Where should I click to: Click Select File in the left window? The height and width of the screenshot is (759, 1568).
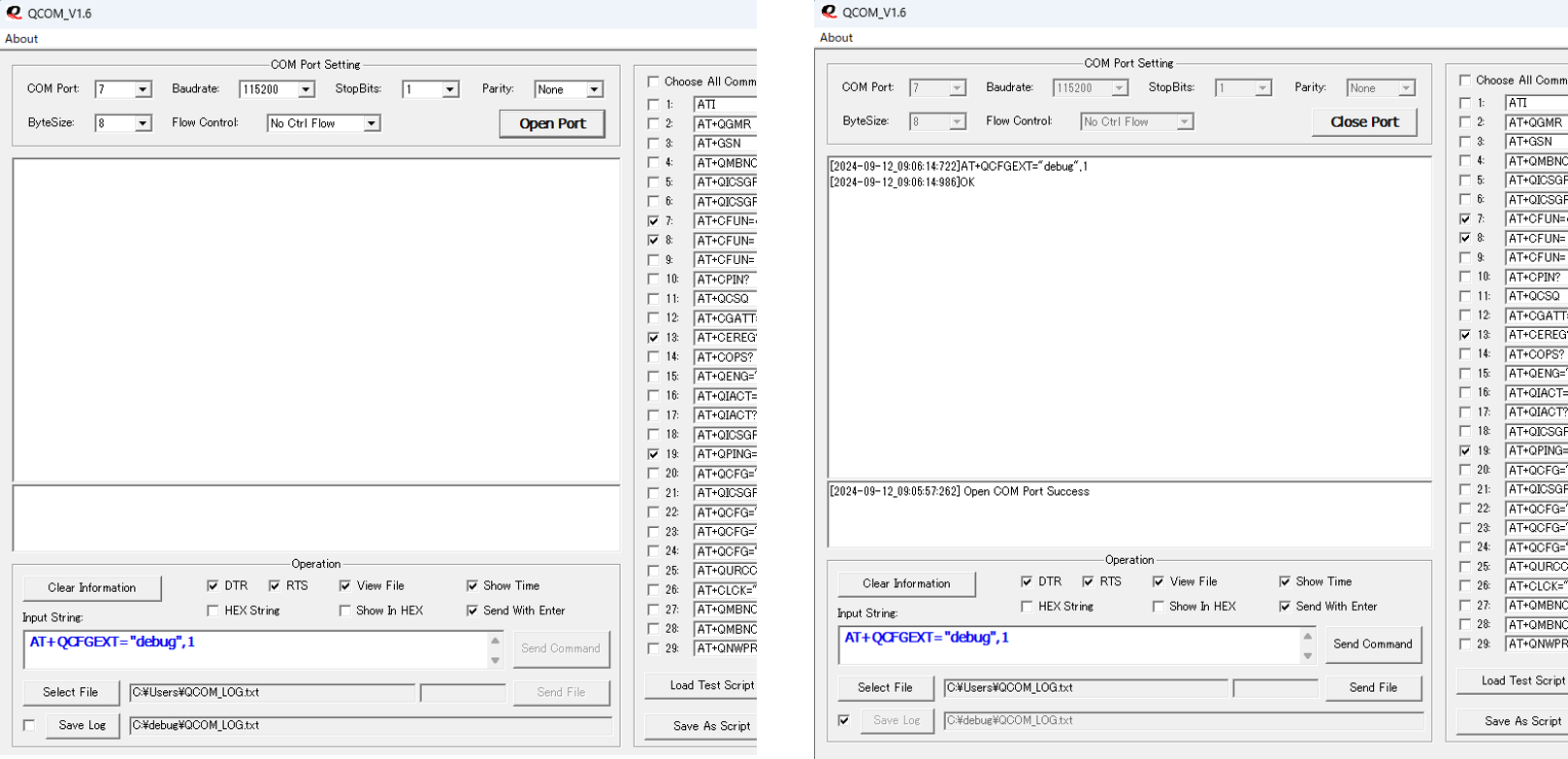click(x=71, y=692)
